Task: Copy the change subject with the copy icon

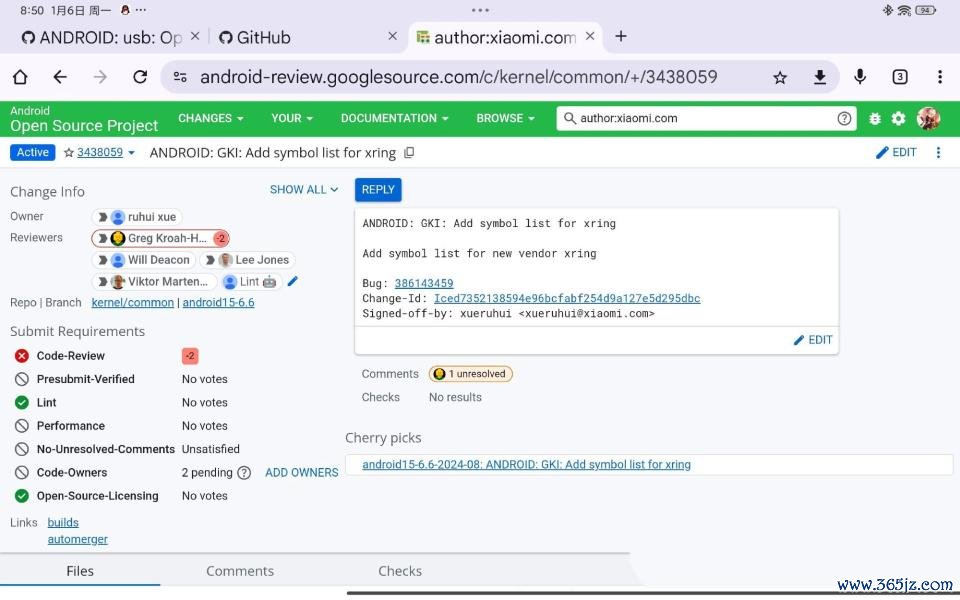Action: tap(409, 153)
